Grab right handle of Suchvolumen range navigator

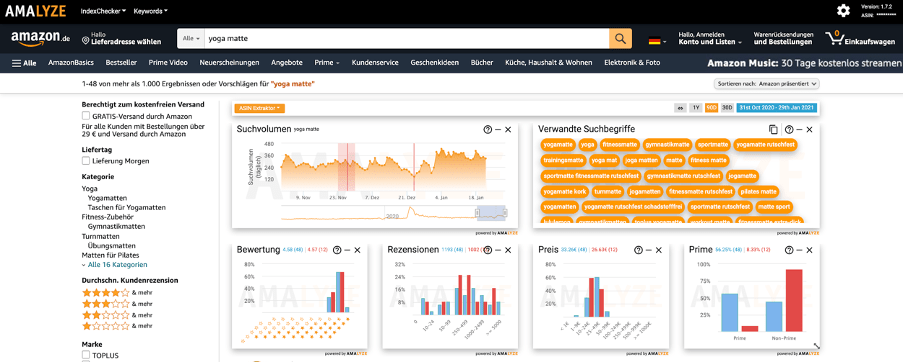tap(505, 213)
